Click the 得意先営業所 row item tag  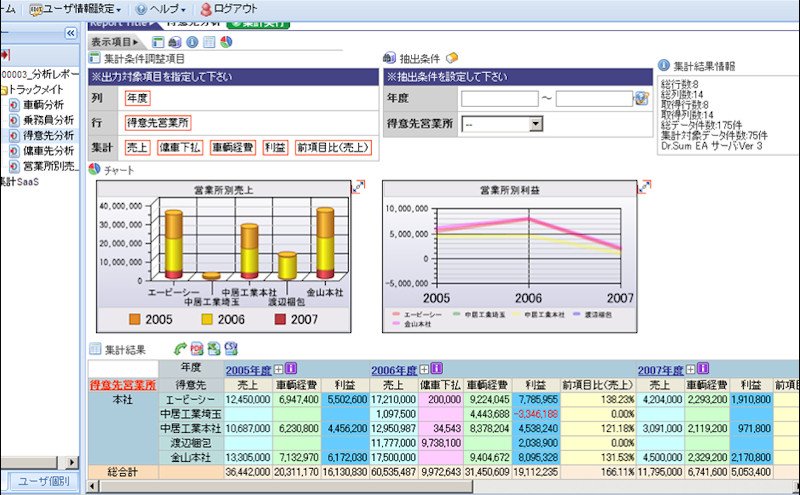(158, 122)
